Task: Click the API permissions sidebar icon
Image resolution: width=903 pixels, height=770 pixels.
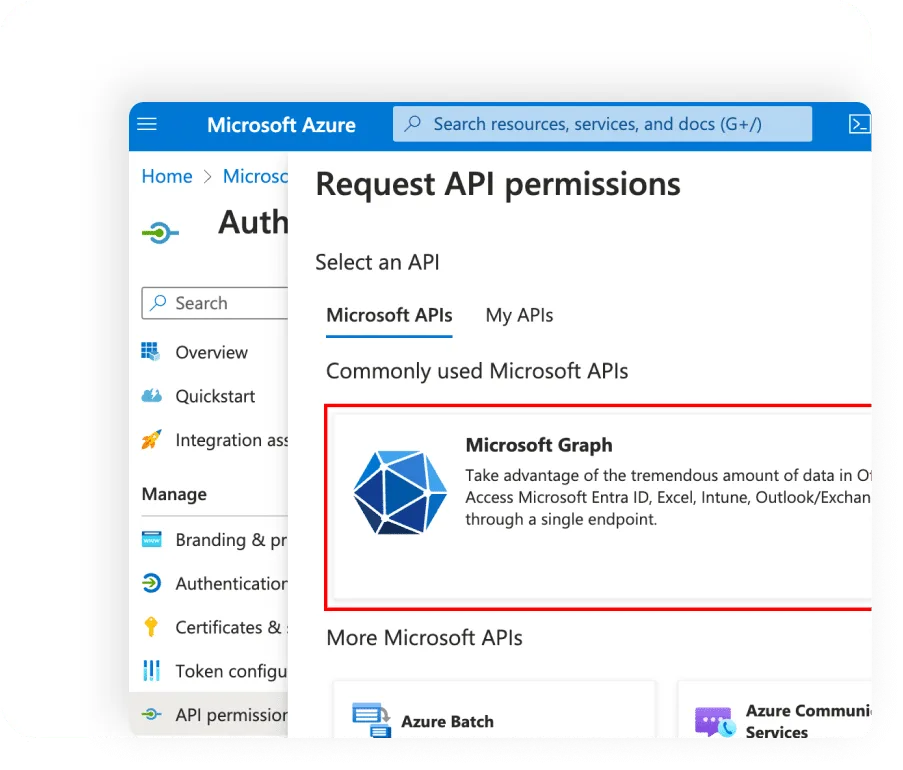Action: click(x=151, y=714)
